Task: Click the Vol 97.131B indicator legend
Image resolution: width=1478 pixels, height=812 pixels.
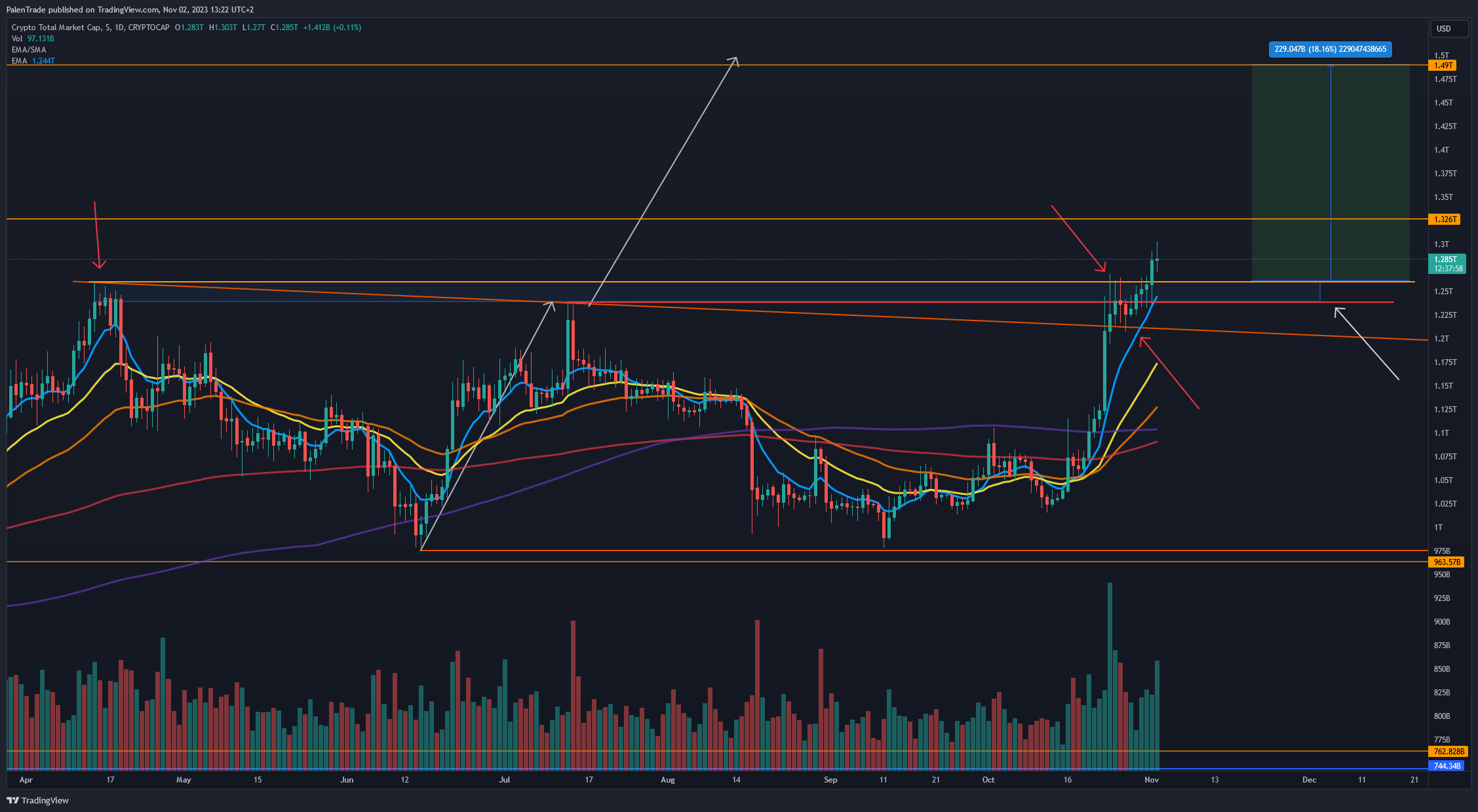Action: [x=33, y=39]
